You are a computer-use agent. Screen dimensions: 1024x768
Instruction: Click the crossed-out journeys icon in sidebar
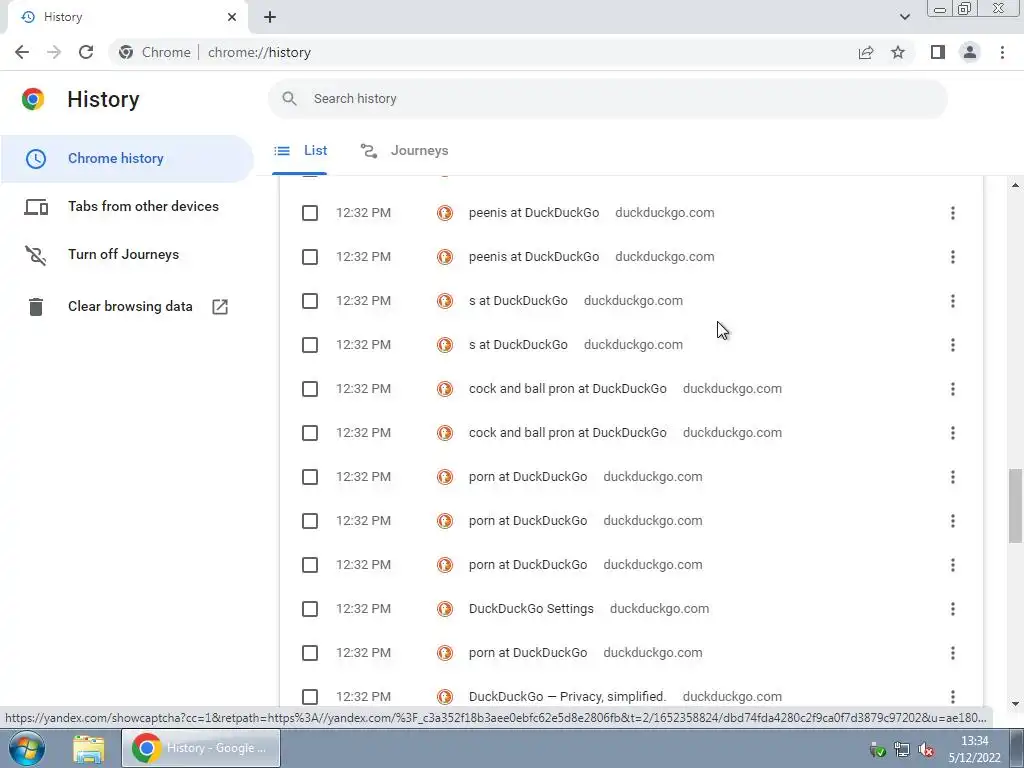tap(36, 255)
